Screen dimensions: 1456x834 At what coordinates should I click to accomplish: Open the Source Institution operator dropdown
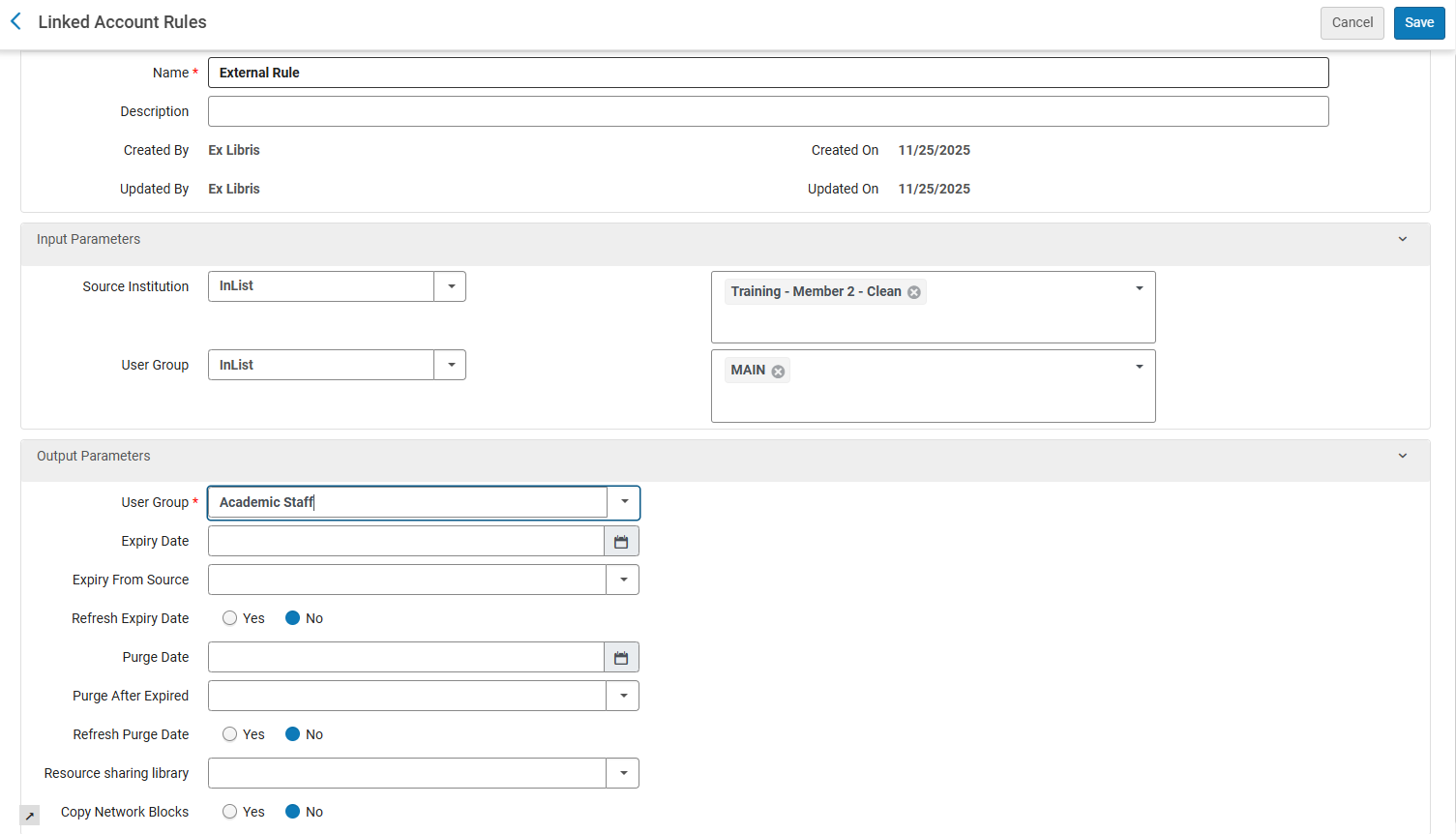pyautogui.click(x=450, y=286)
